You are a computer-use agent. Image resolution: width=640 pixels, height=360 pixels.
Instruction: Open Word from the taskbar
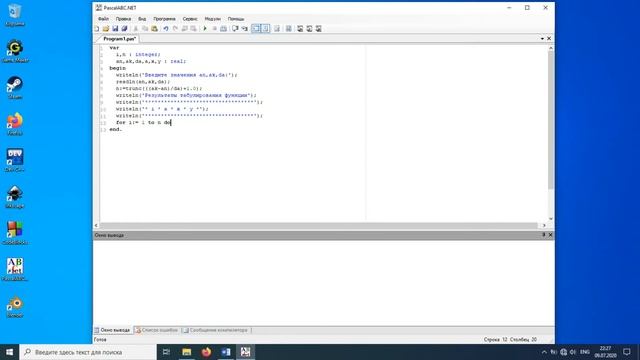(x=226, y=352)
